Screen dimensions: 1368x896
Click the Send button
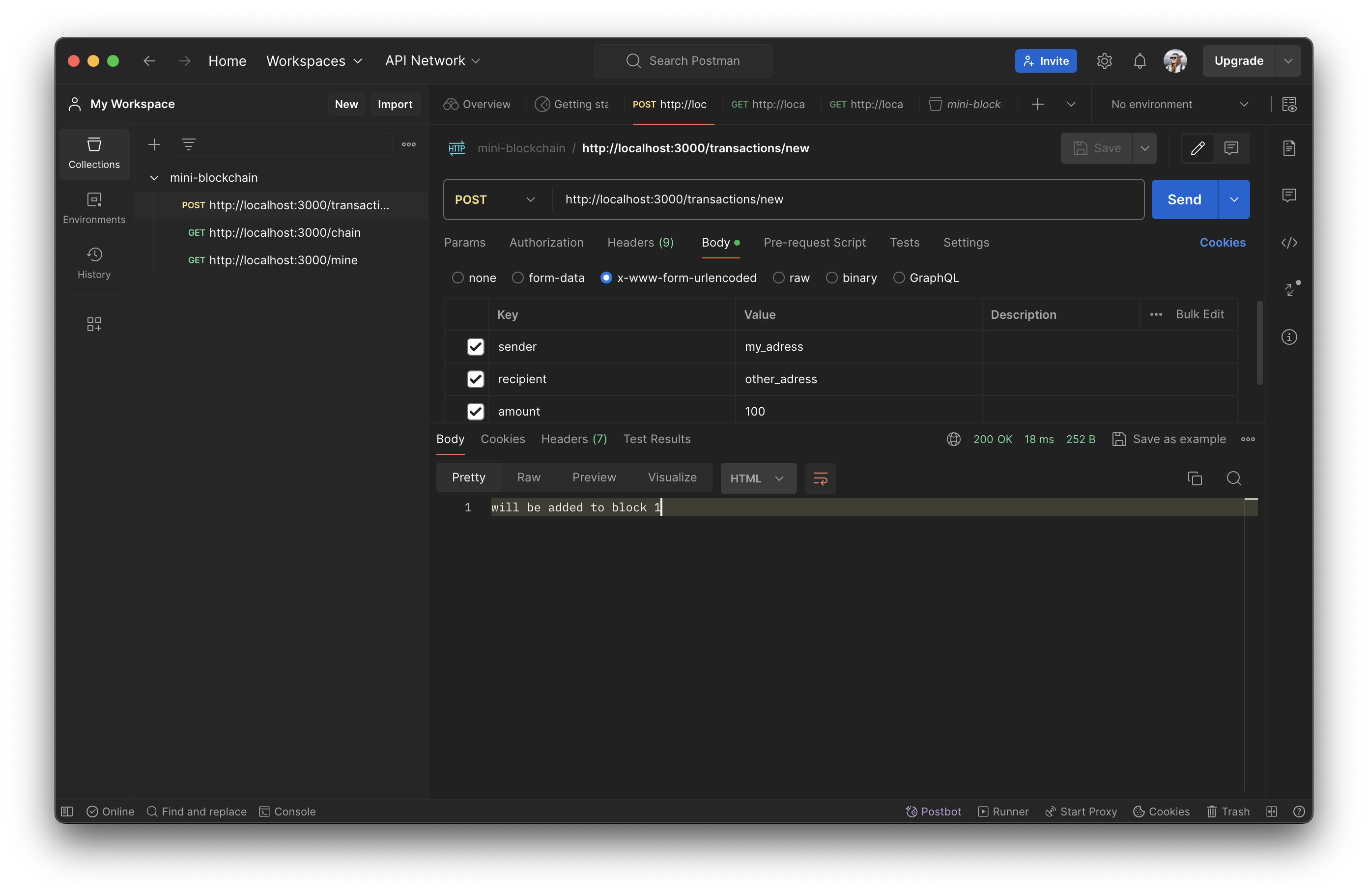pos(1184,199)
